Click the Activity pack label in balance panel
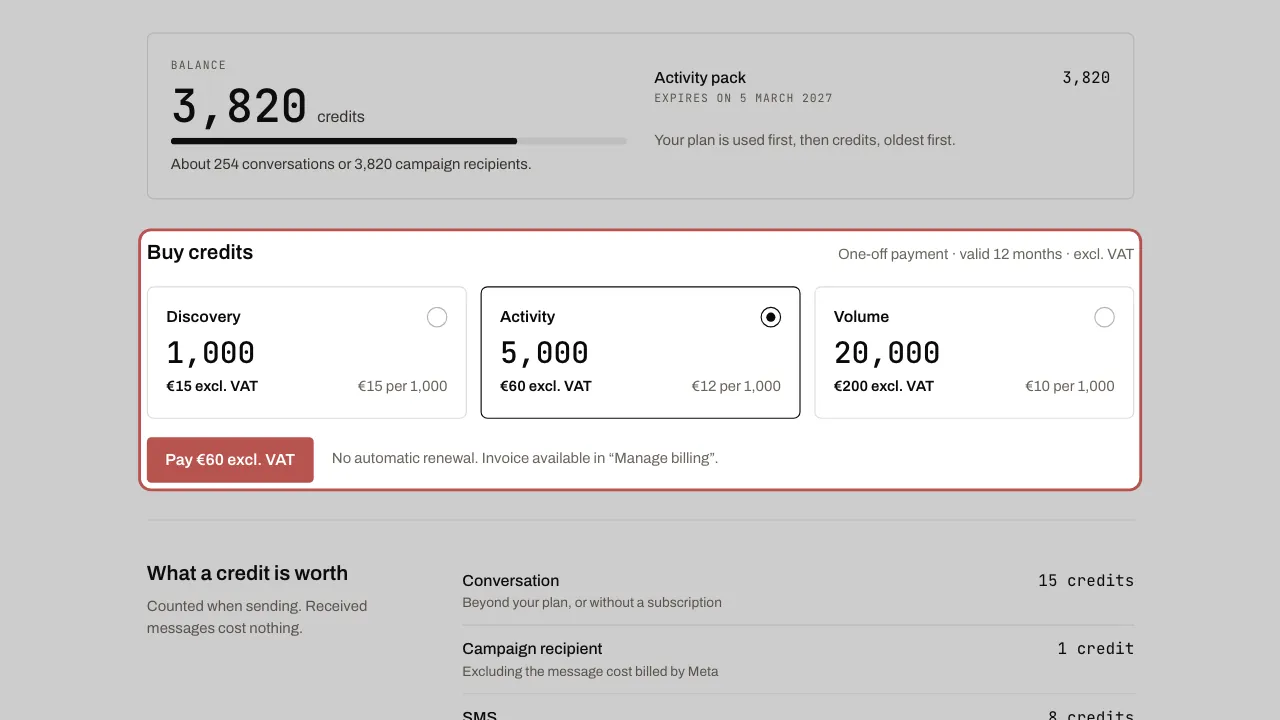This screenshot has height=720, width=1280. pos(700,78)
